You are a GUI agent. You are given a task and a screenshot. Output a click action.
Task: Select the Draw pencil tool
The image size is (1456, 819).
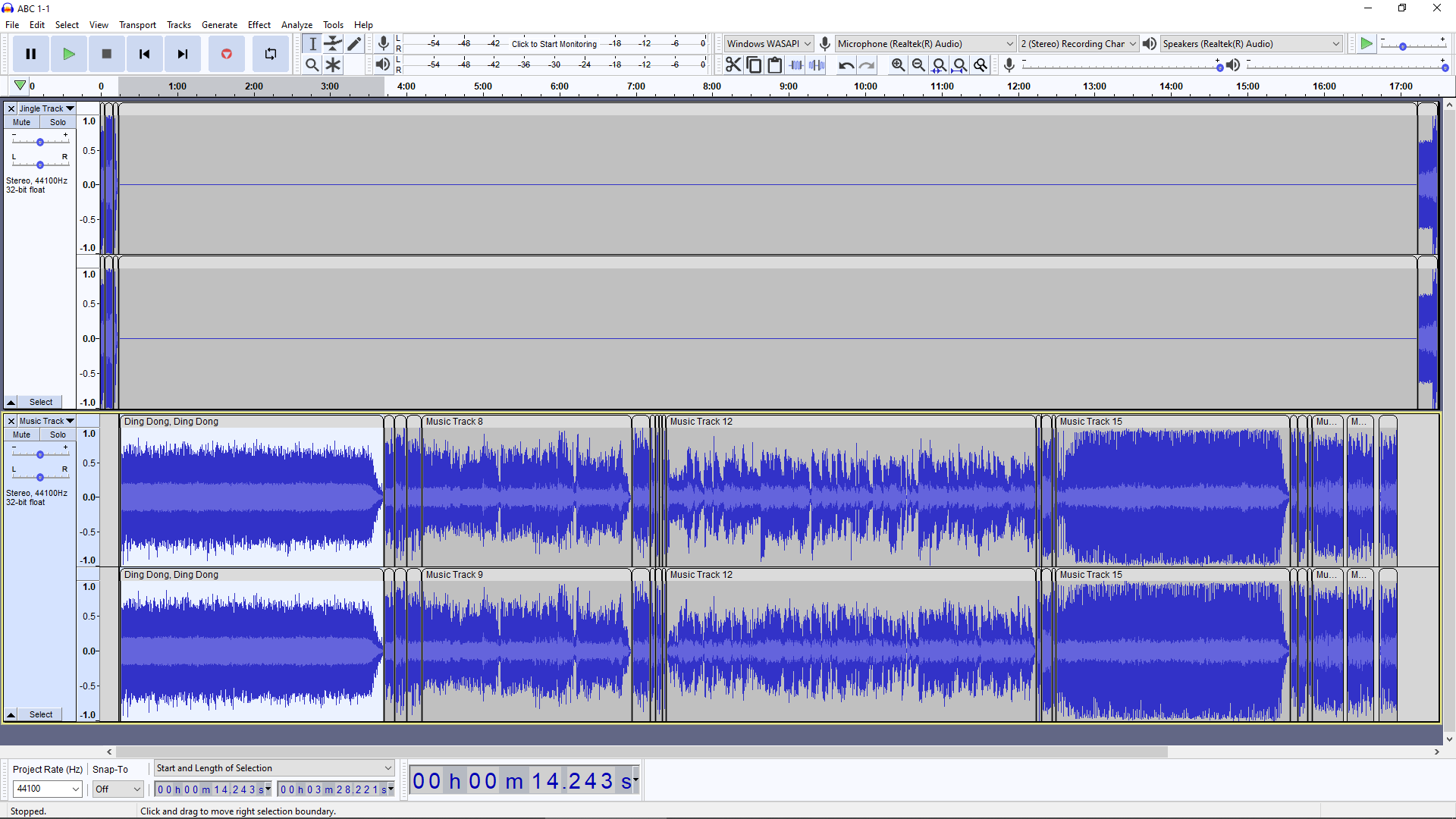pyautogui.click(x=354, y=44)
